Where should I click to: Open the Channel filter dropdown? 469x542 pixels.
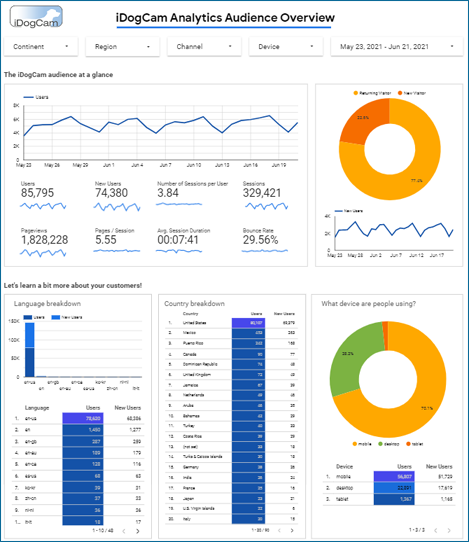tap(204, 47)
